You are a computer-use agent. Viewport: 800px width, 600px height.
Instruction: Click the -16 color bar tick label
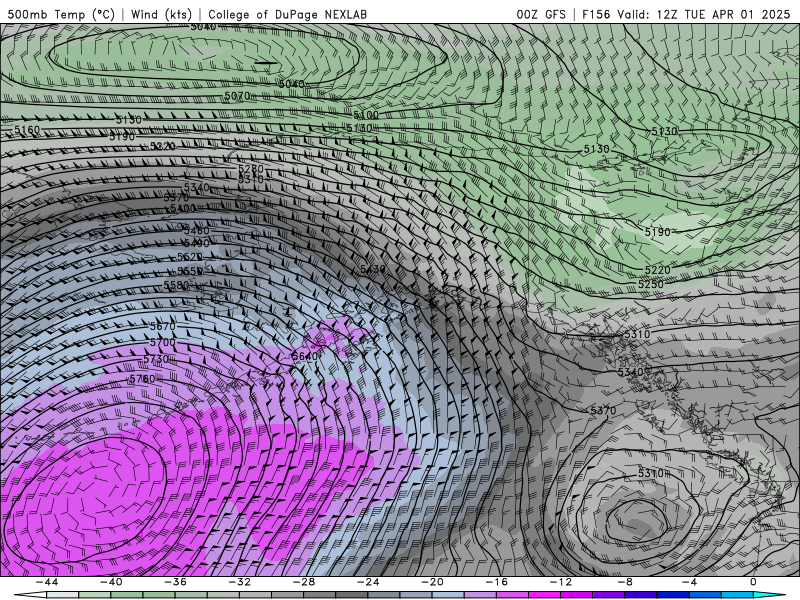pyautogui.click(x=497, y=583)
